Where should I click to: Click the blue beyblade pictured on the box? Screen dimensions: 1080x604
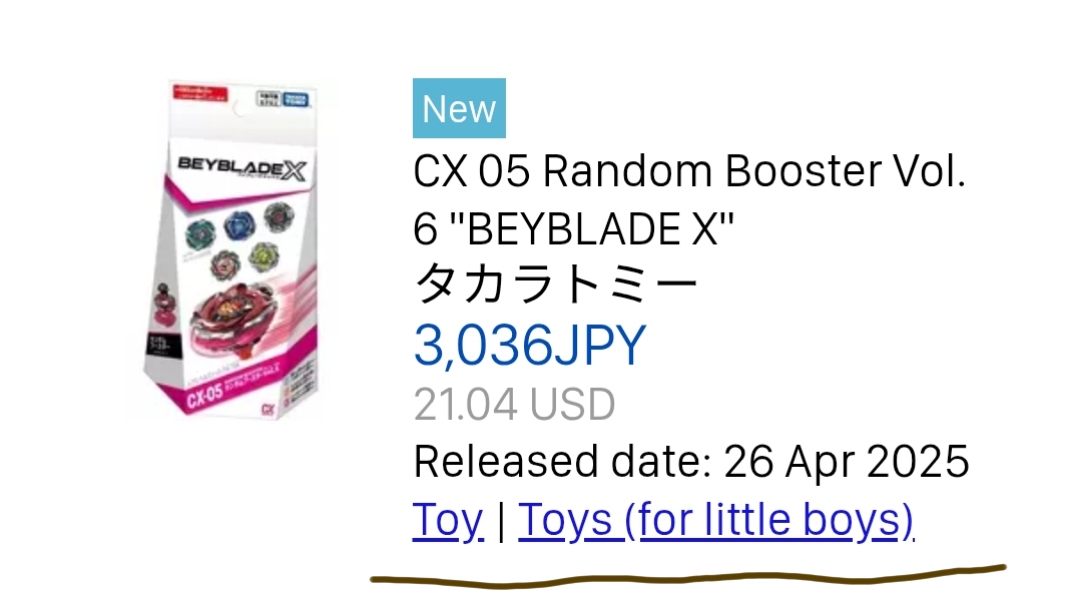coord(238,226)
